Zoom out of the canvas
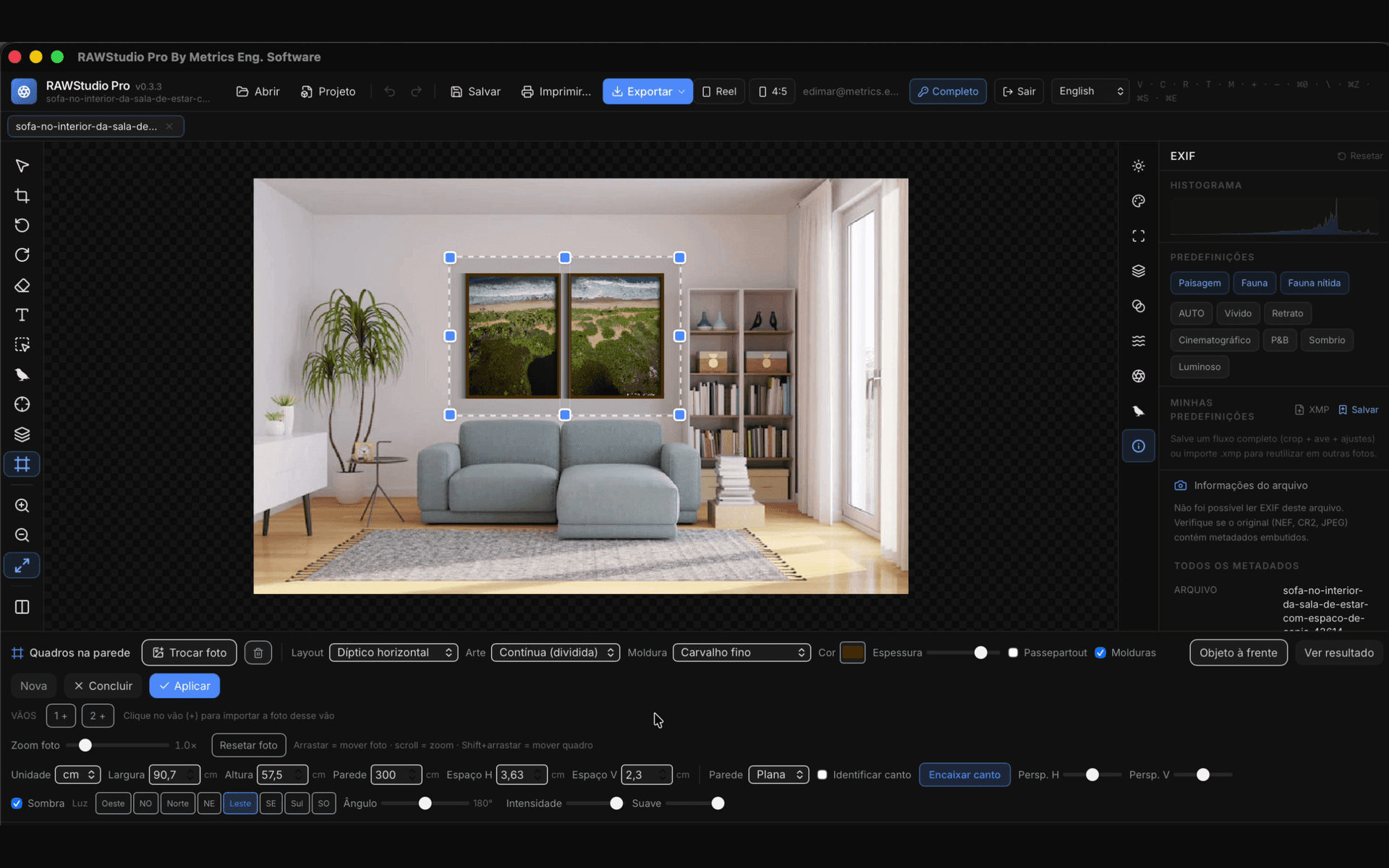This screenshot has width=1389, height=868. (22, 535)
